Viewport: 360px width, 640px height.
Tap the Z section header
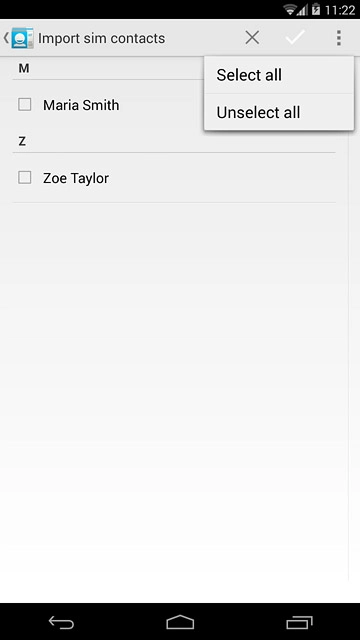tap(22, 142)
